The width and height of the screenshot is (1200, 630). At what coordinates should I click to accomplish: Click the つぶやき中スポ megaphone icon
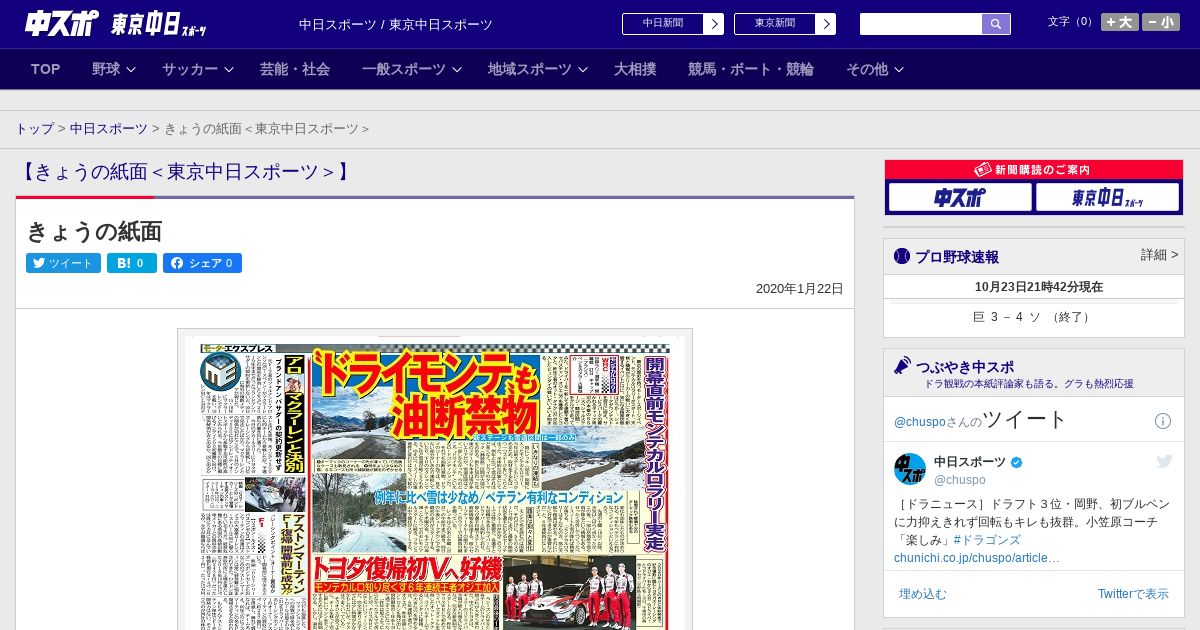(x=902, y=365)
